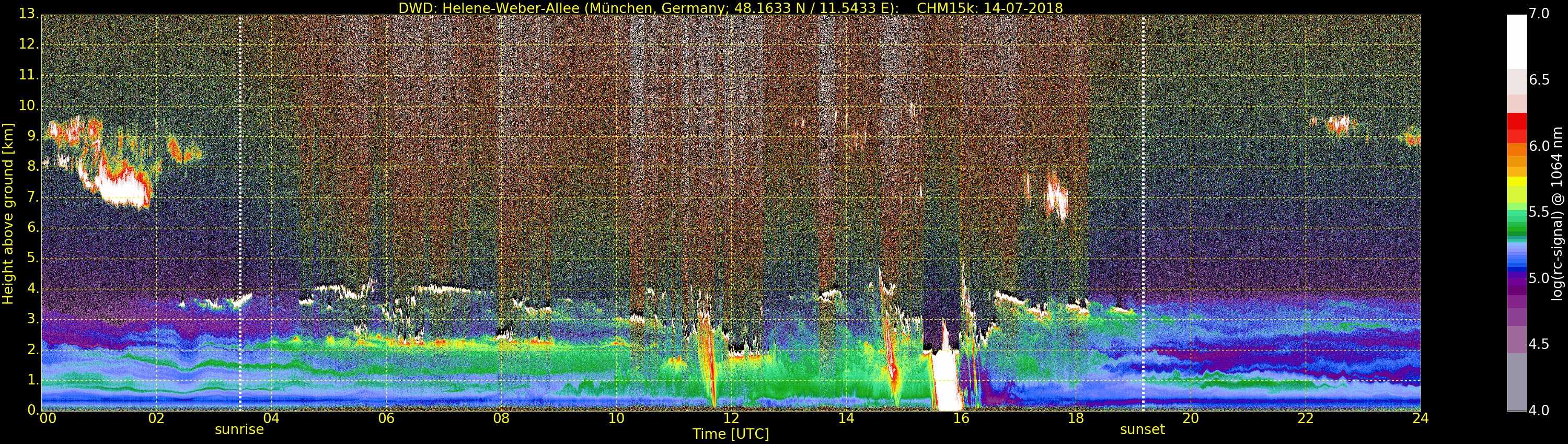Screen dimensions: 1568x444
Task: Click the dotted white sunset line in the plot
Action: pos(1143,212)
